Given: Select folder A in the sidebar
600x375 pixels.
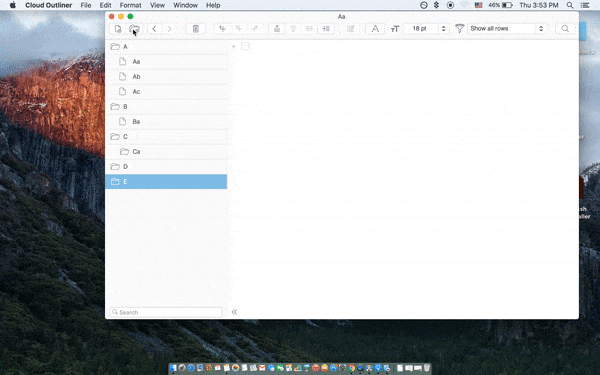Looking at the screenshot, I should [x=166, y=46].
